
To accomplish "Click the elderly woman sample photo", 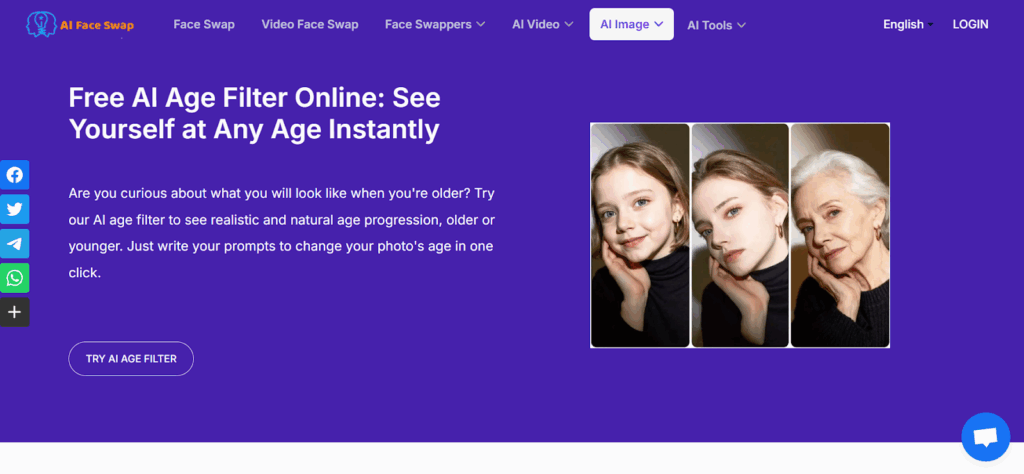I will (840, 235).
